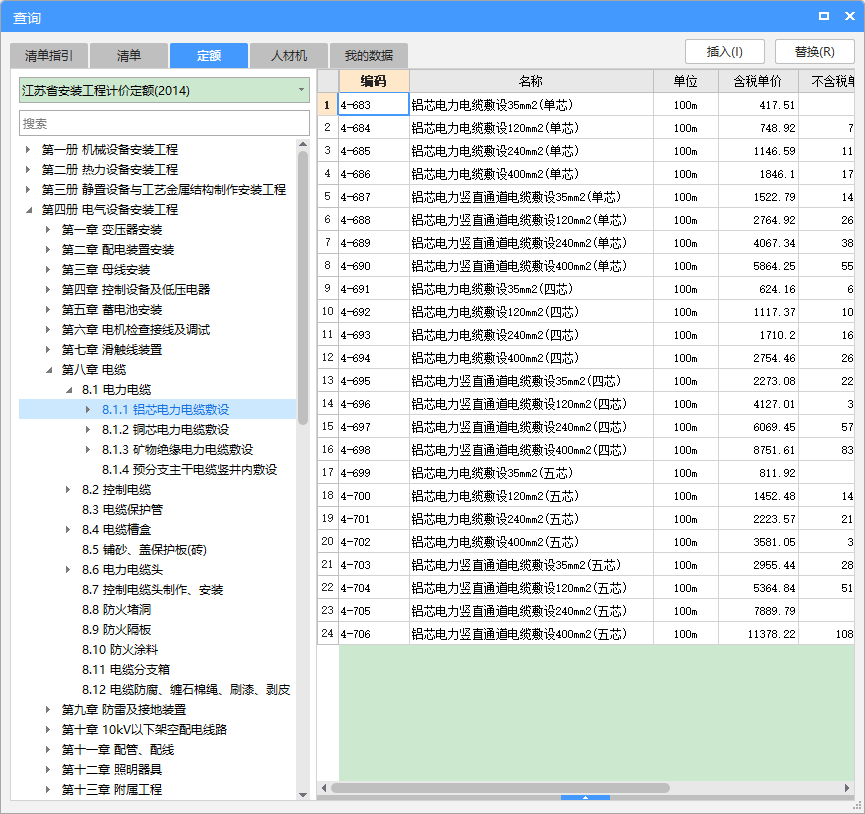
Task: Open the 人材机 tab
Action: point(289,56)
